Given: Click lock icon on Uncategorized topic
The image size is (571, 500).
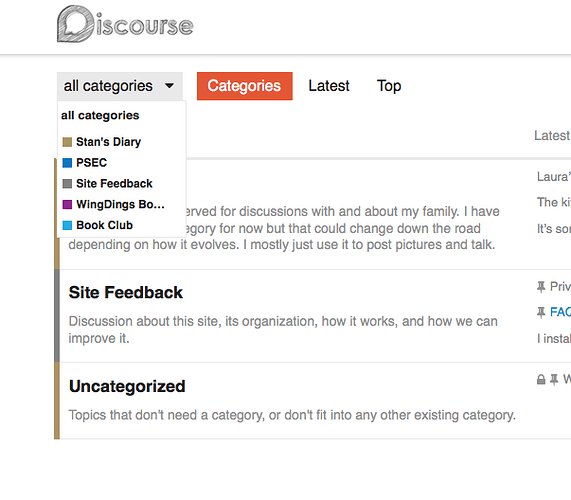Looking at the screenshot, I should tap(541, 379).
